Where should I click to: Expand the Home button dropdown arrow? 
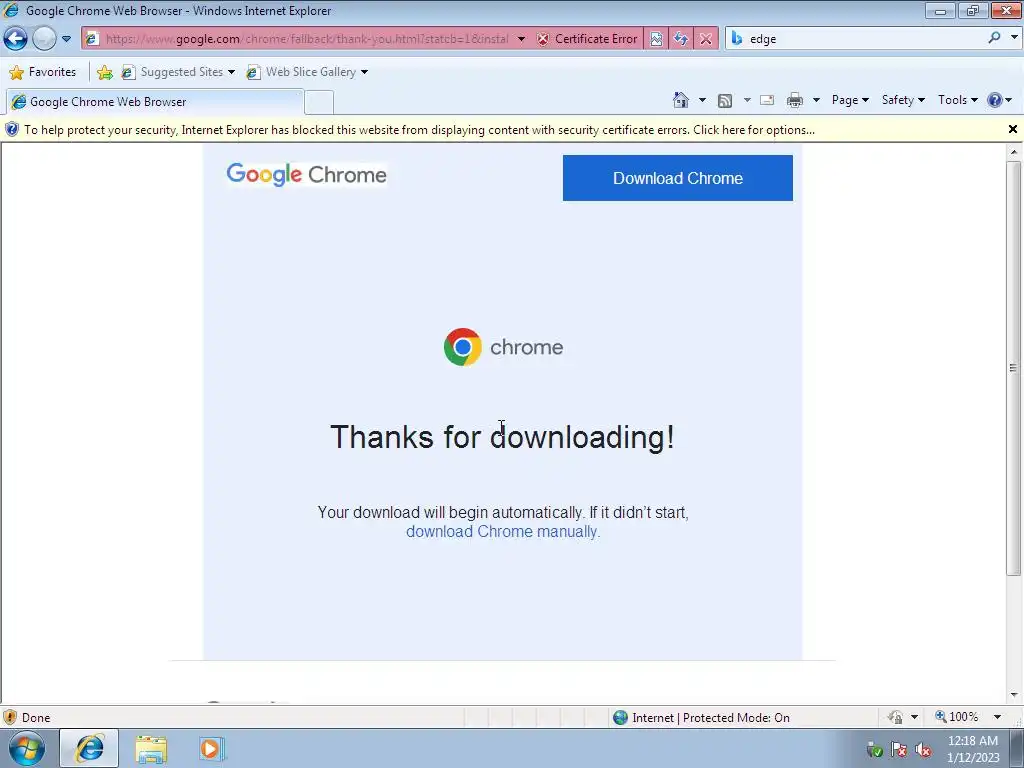702,100
